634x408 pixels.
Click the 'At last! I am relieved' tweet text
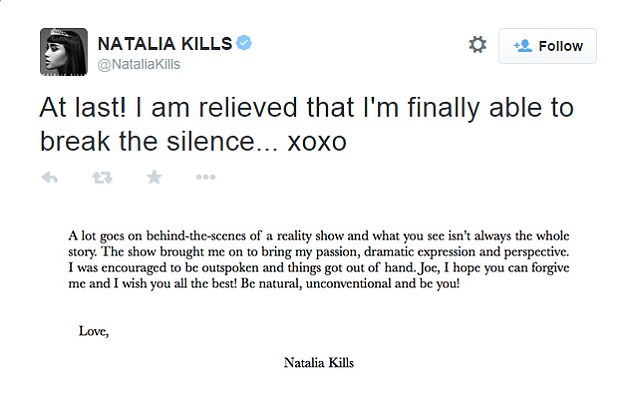[x=306, y=125]
